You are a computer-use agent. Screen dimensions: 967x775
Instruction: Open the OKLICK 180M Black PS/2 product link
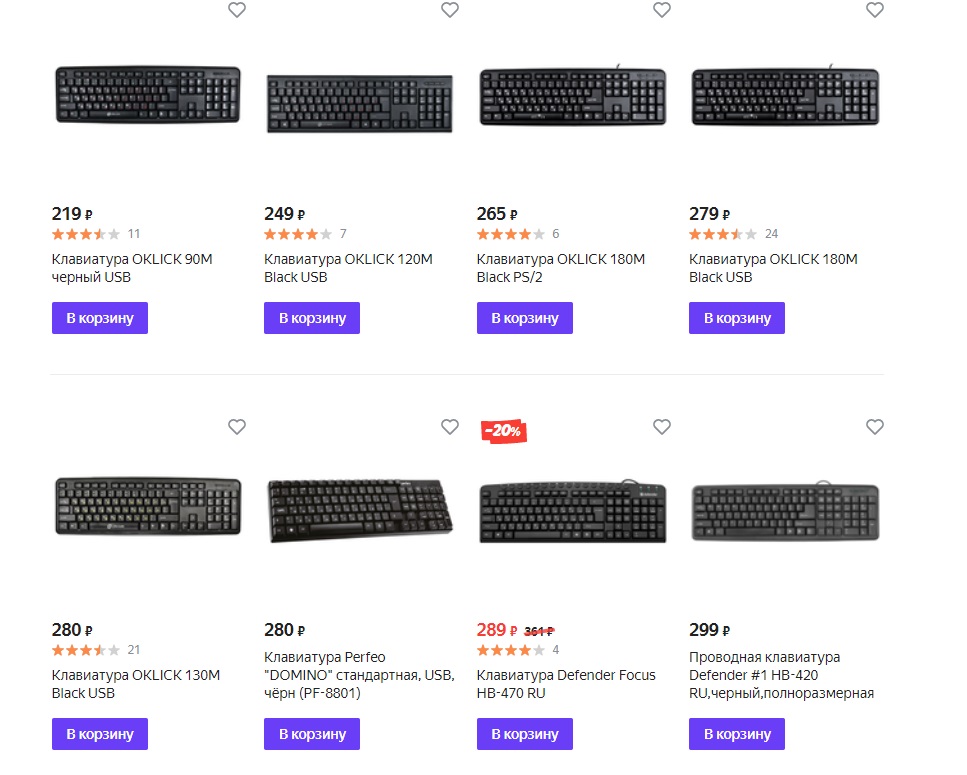(560, 268)
